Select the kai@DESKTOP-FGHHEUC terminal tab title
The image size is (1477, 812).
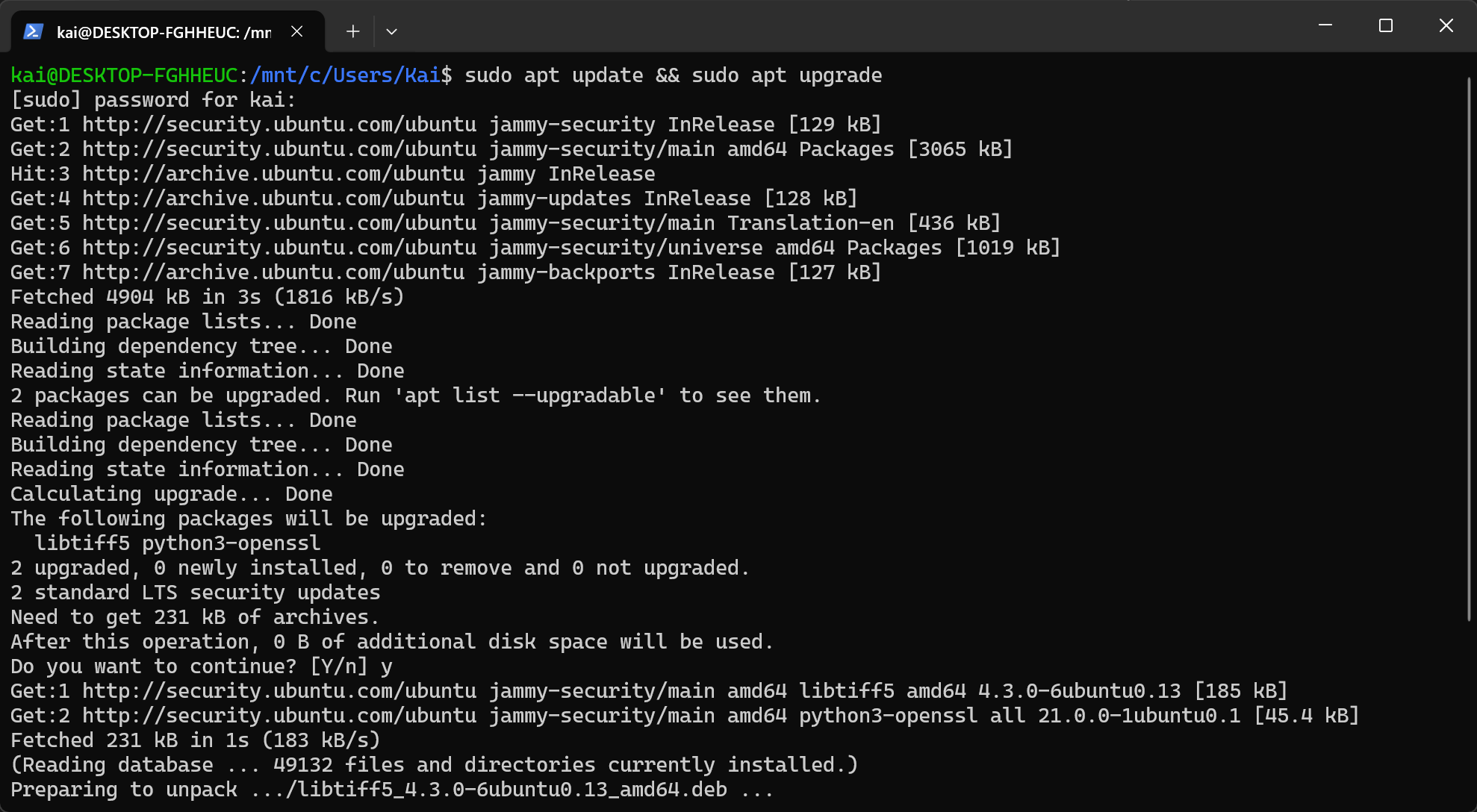tap(164, 32)
